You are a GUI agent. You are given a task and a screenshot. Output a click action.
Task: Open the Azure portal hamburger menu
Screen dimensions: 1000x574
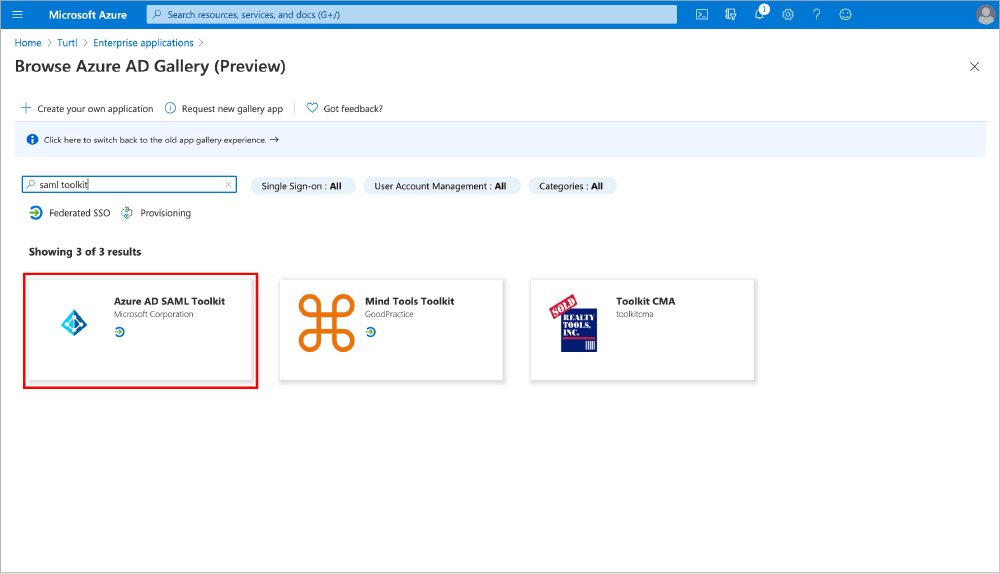17,14
